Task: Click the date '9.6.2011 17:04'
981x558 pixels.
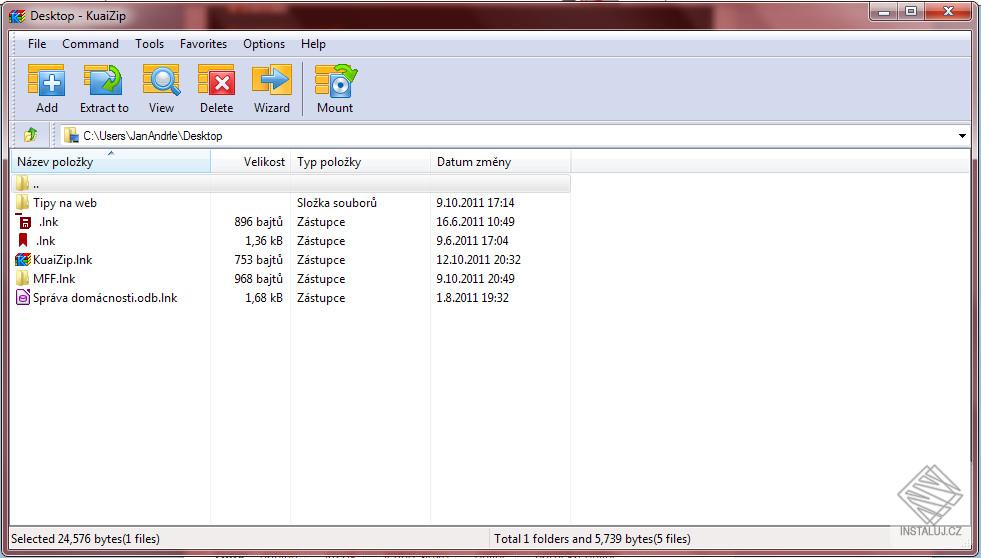Action: coord(472,241)
